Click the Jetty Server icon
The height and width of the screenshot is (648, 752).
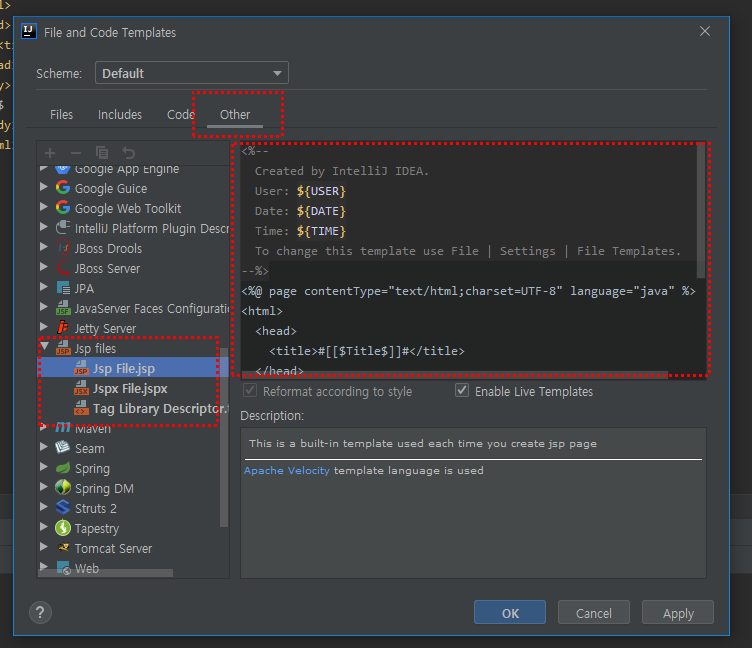click(63, 328)
